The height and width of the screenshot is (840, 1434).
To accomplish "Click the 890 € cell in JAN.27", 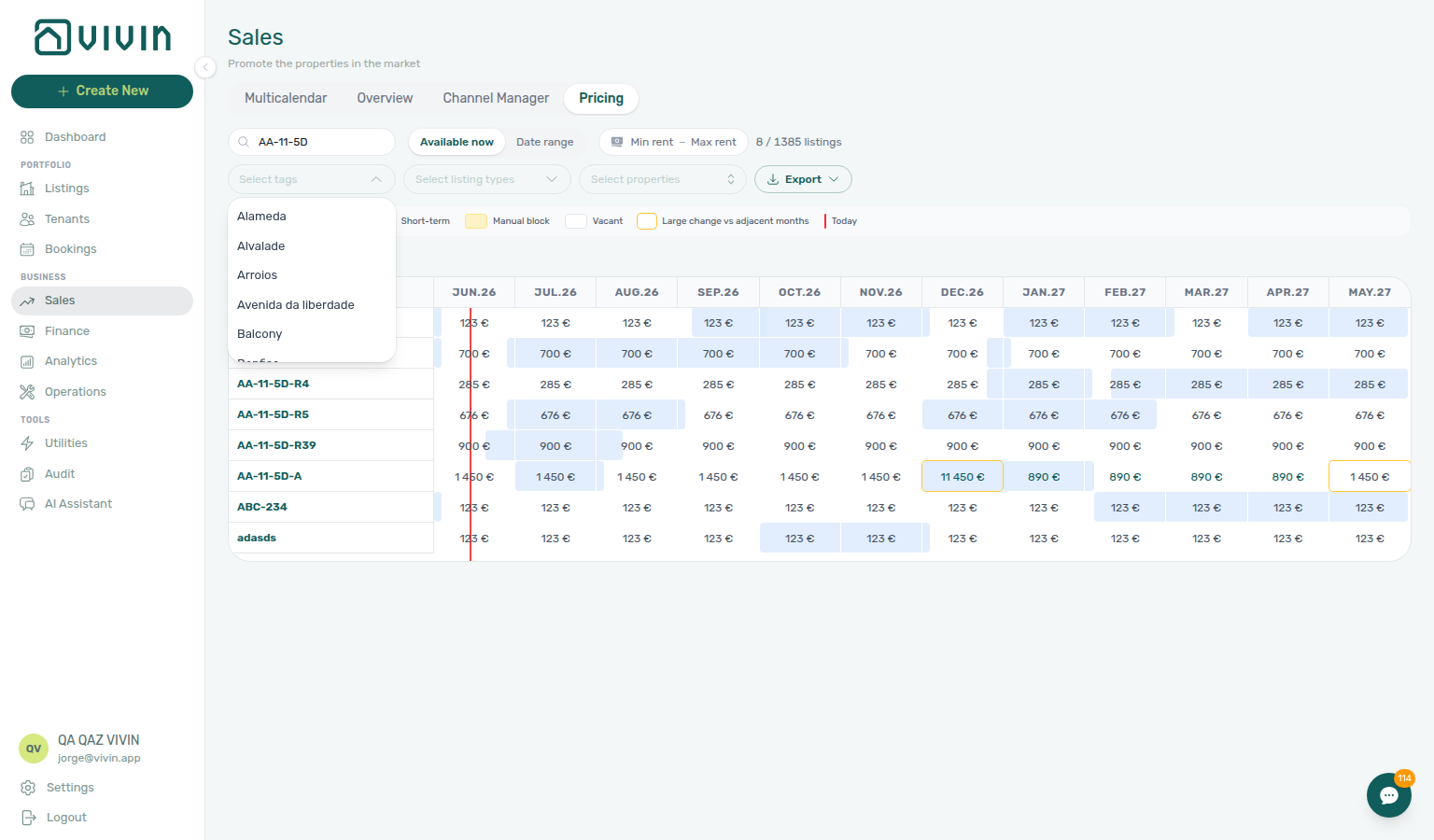I will [x=1044, y=477].
